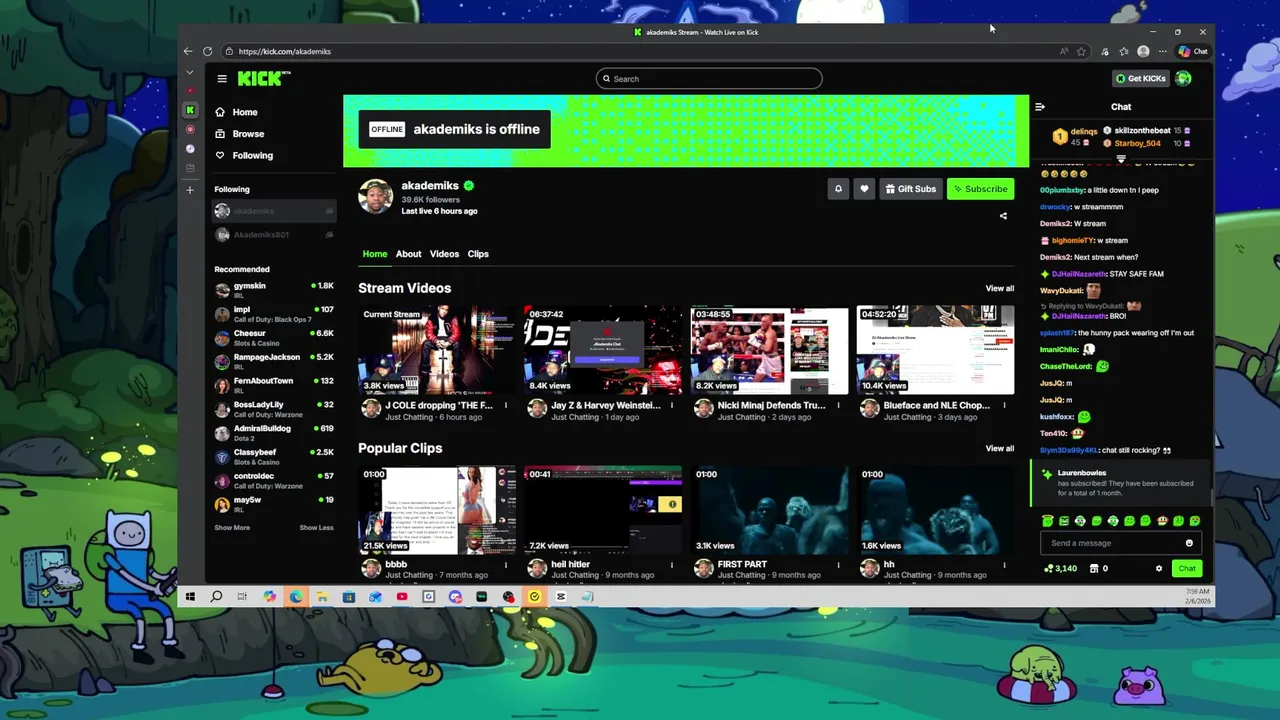Collapse the chat leaderboard chevron
The image size is (1280, 720).
tap(1121, 159)
